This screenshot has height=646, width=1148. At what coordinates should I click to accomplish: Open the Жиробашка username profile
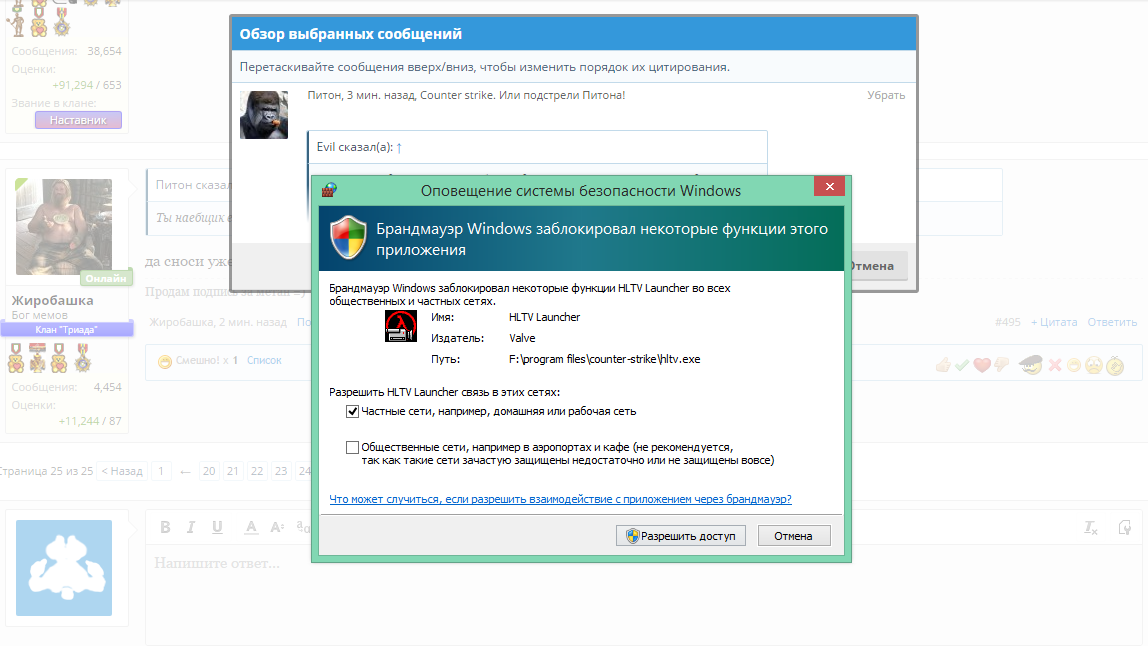pos(53,300)
